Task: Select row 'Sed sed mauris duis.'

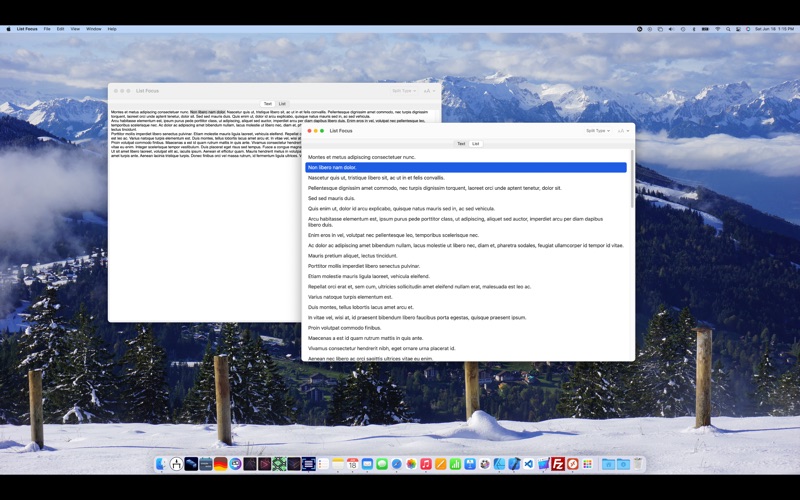Action: tap(466, 198)
